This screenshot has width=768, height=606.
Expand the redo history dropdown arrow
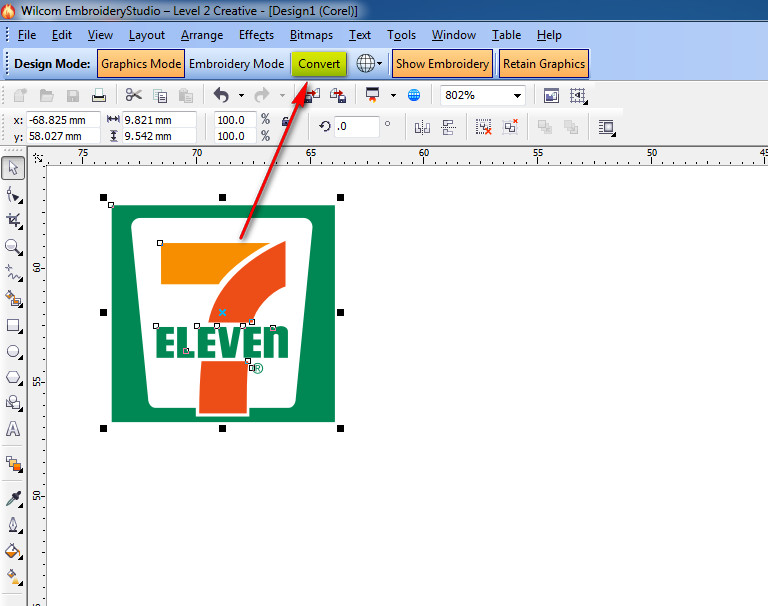[282, 96]
